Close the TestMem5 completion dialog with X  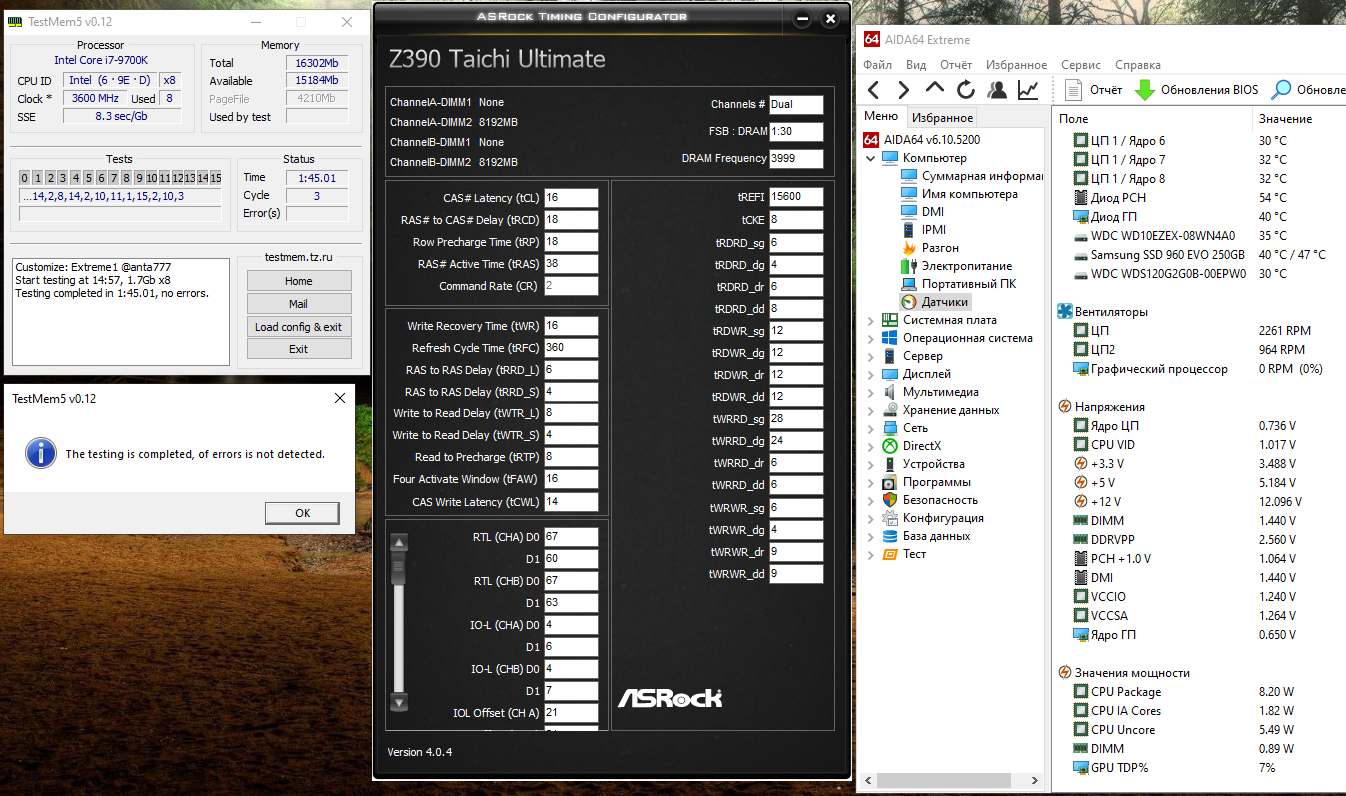click(x=339, y=398)
